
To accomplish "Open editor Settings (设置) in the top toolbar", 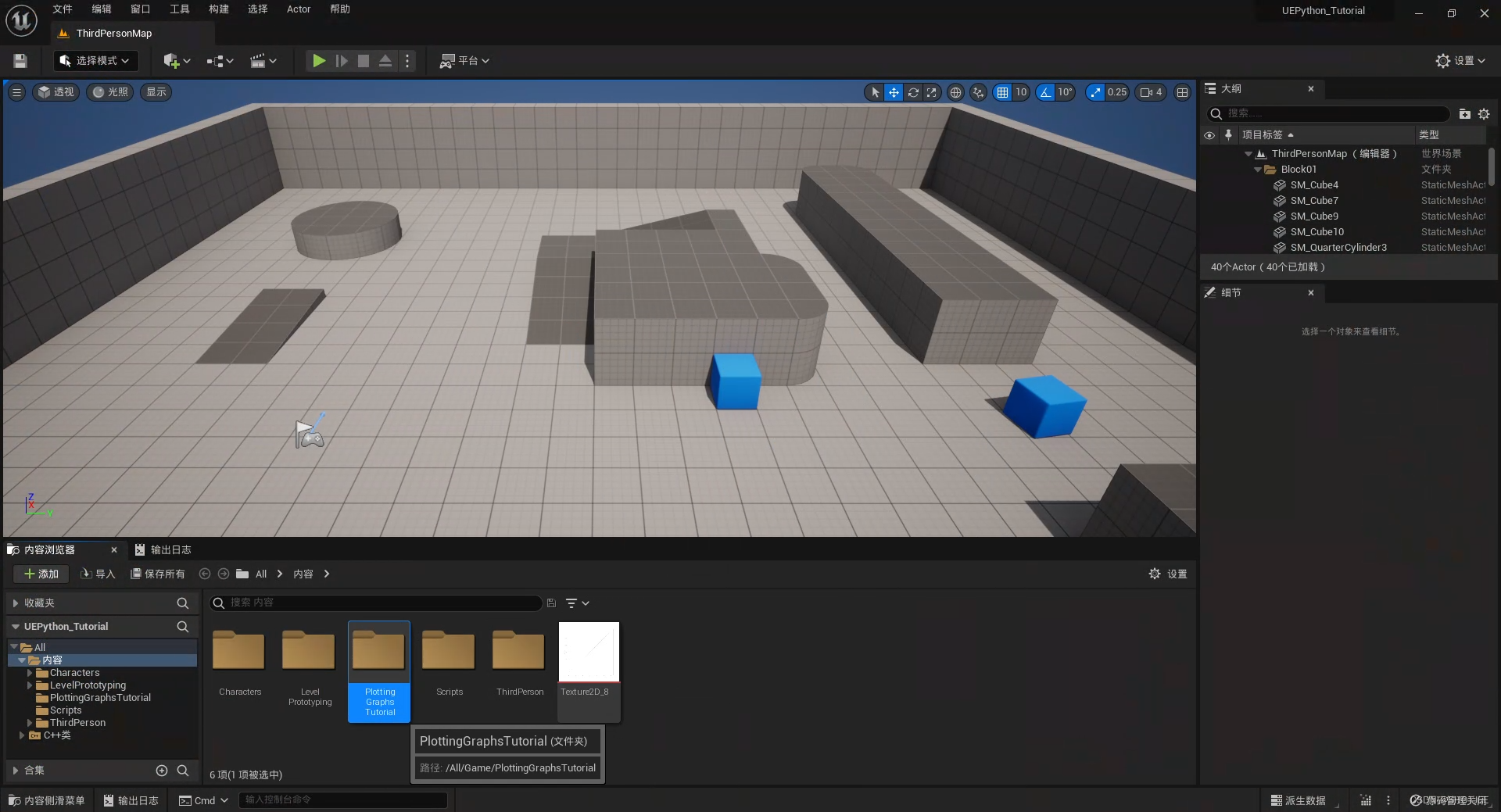I will coord(1460,61).
